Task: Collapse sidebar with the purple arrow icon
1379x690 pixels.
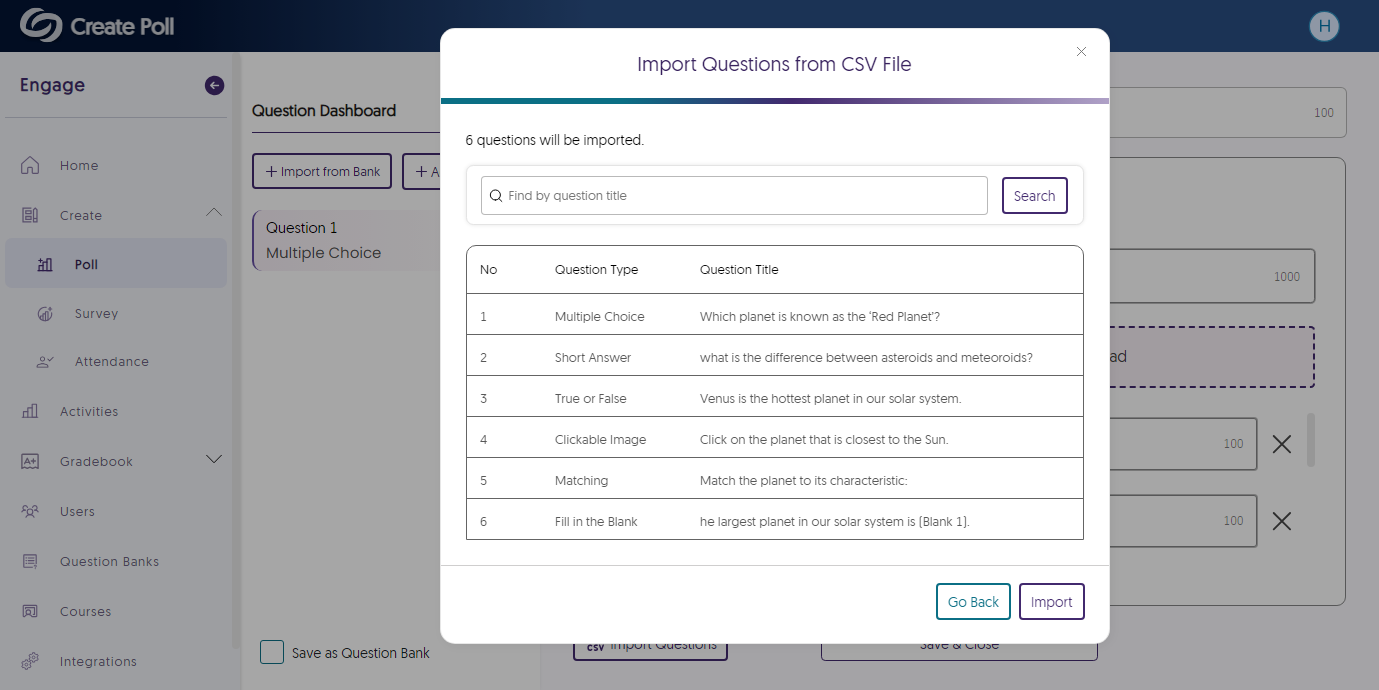Action: (214, 85)
